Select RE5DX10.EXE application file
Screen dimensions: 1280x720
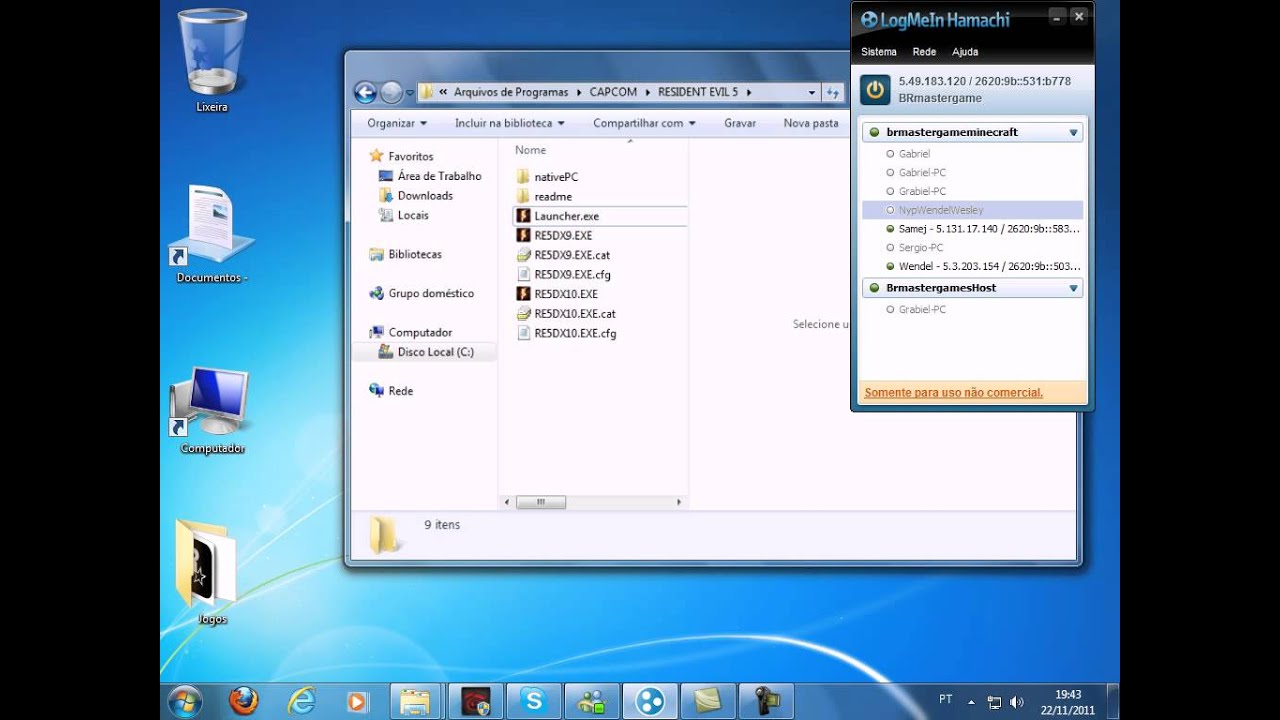565,294
